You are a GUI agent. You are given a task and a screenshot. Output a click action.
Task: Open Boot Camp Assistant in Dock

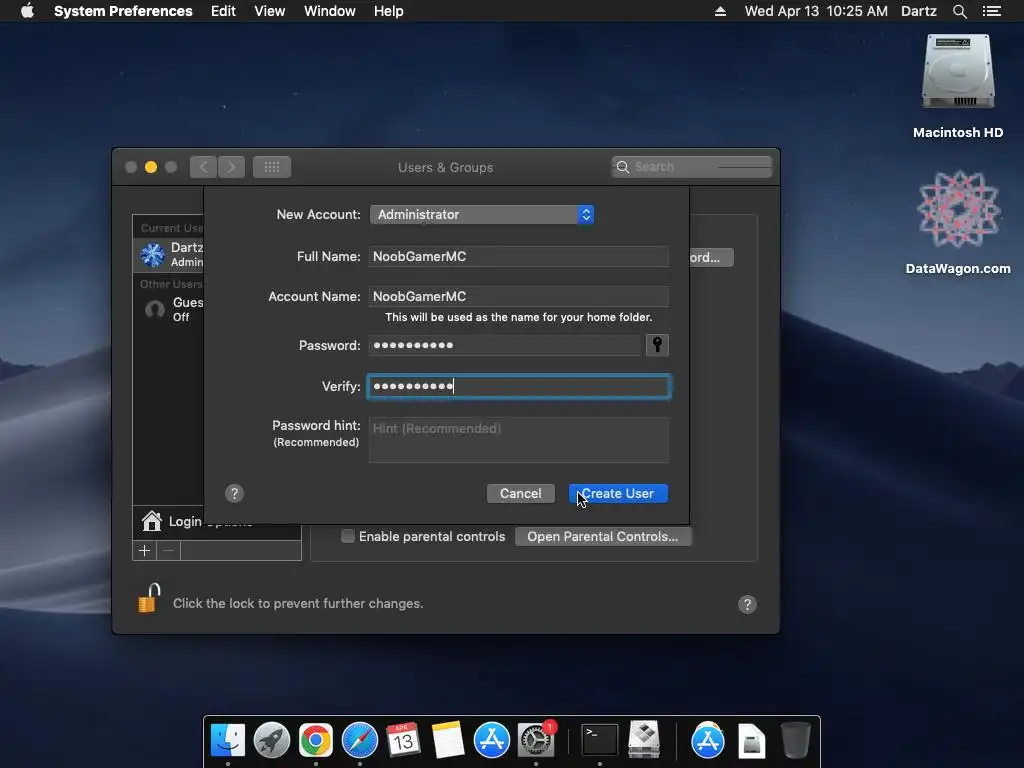(644, 741)
